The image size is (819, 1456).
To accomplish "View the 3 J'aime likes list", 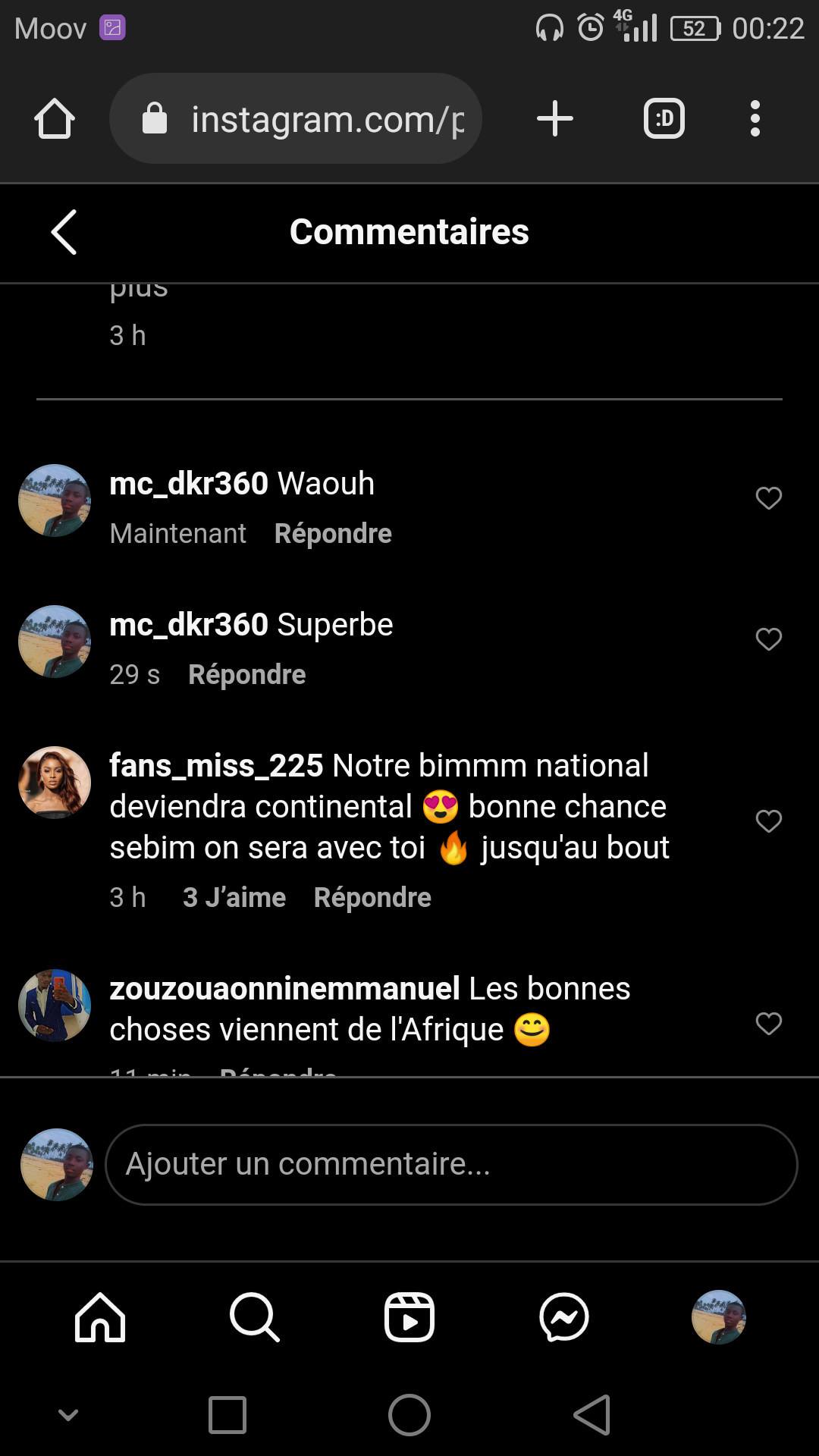I will coord(234,898).
